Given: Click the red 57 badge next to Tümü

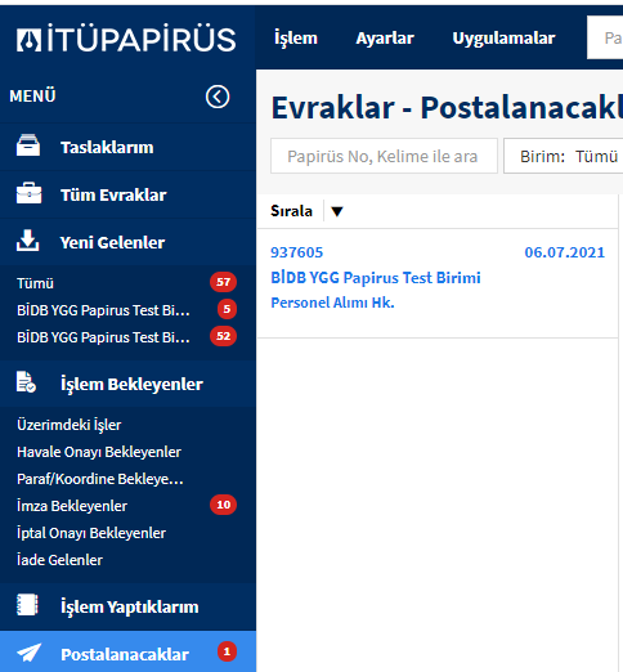Looking at the screenshot, I should point(223,282).
